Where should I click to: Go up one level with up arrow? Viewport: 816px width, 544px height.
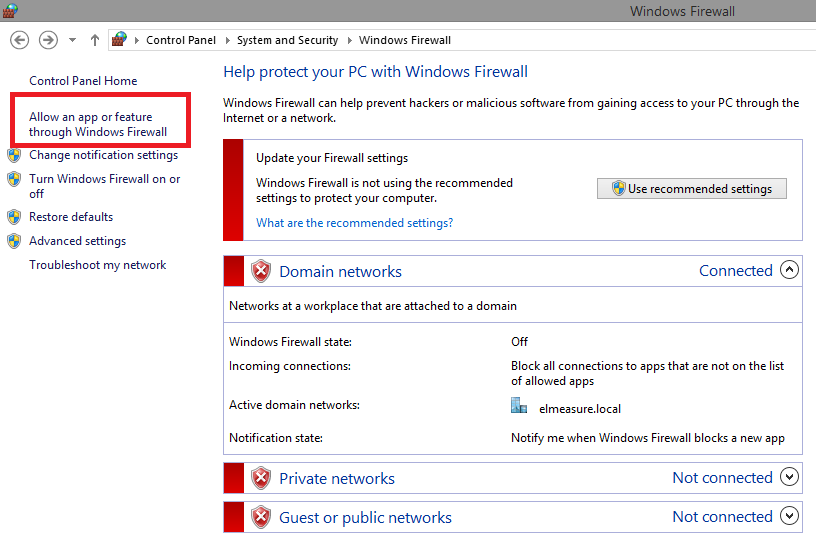[95, 40]
